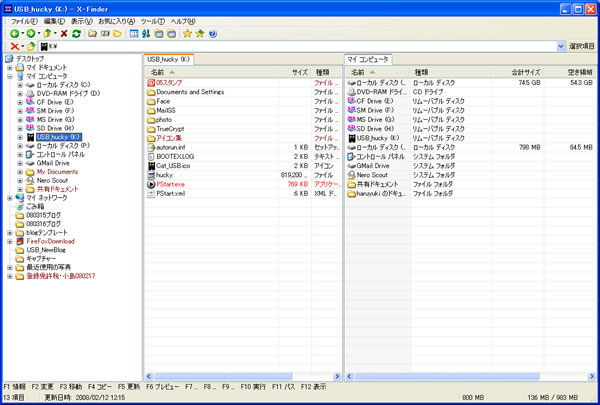Viewport: 600px width, 405px height.
Task: Refresh the view with the green arrows icon
Action: tap(76, 34)
